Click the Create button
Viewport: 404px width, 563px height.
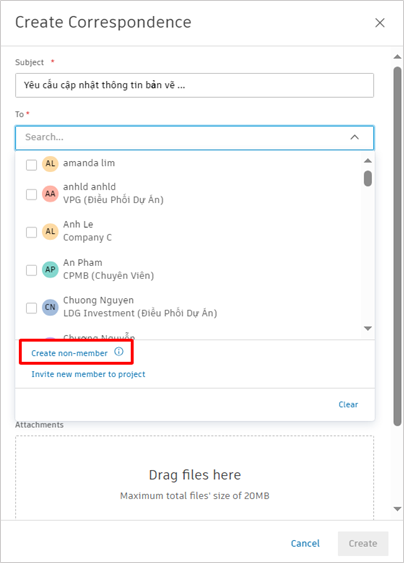pyautogui.click(x=363, y=544)
